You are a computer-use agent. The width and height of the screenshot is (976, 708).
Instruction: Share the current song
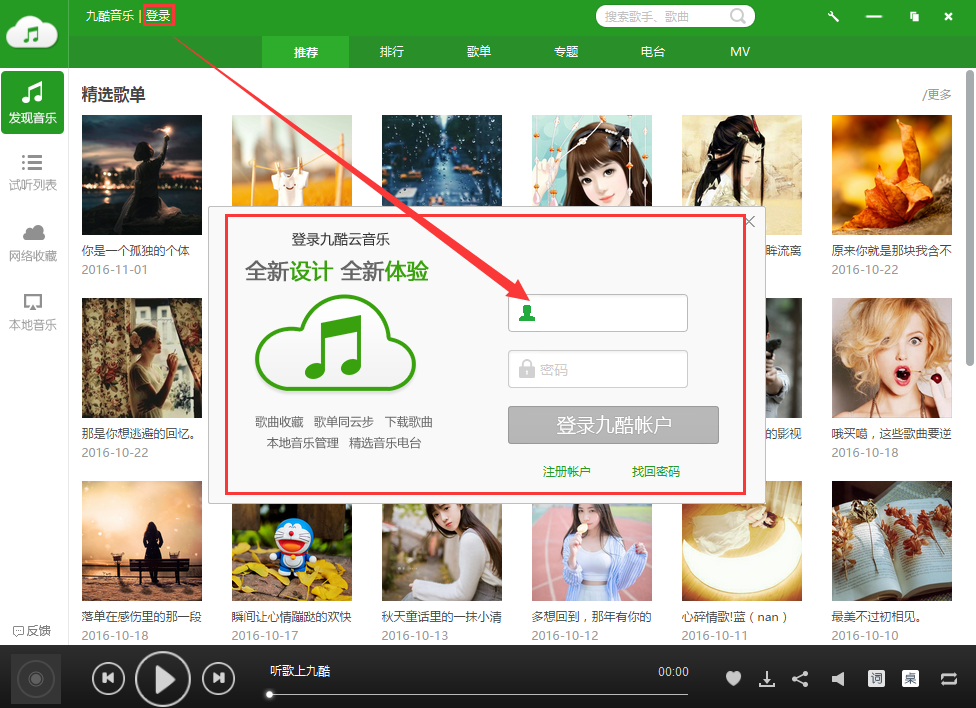click(x=800, y=678)
